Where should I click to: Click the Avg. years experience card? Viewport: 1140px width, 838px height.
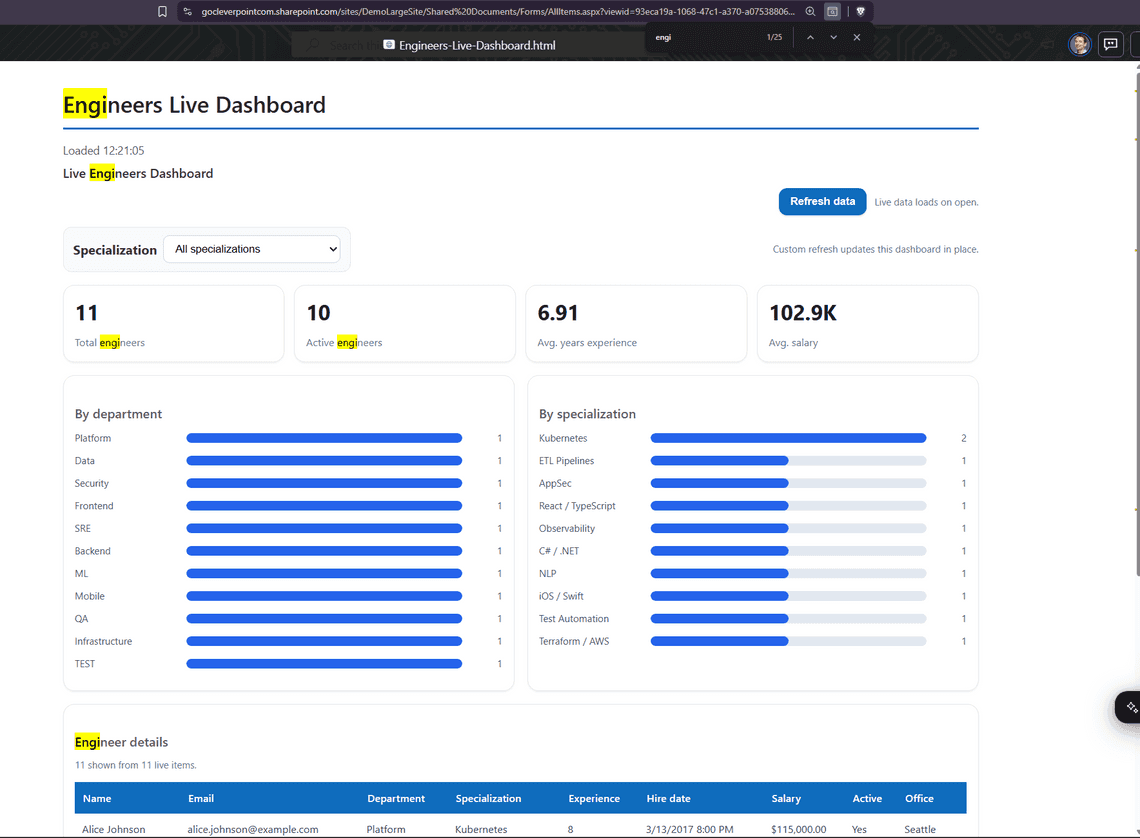(x=636, y=323)
